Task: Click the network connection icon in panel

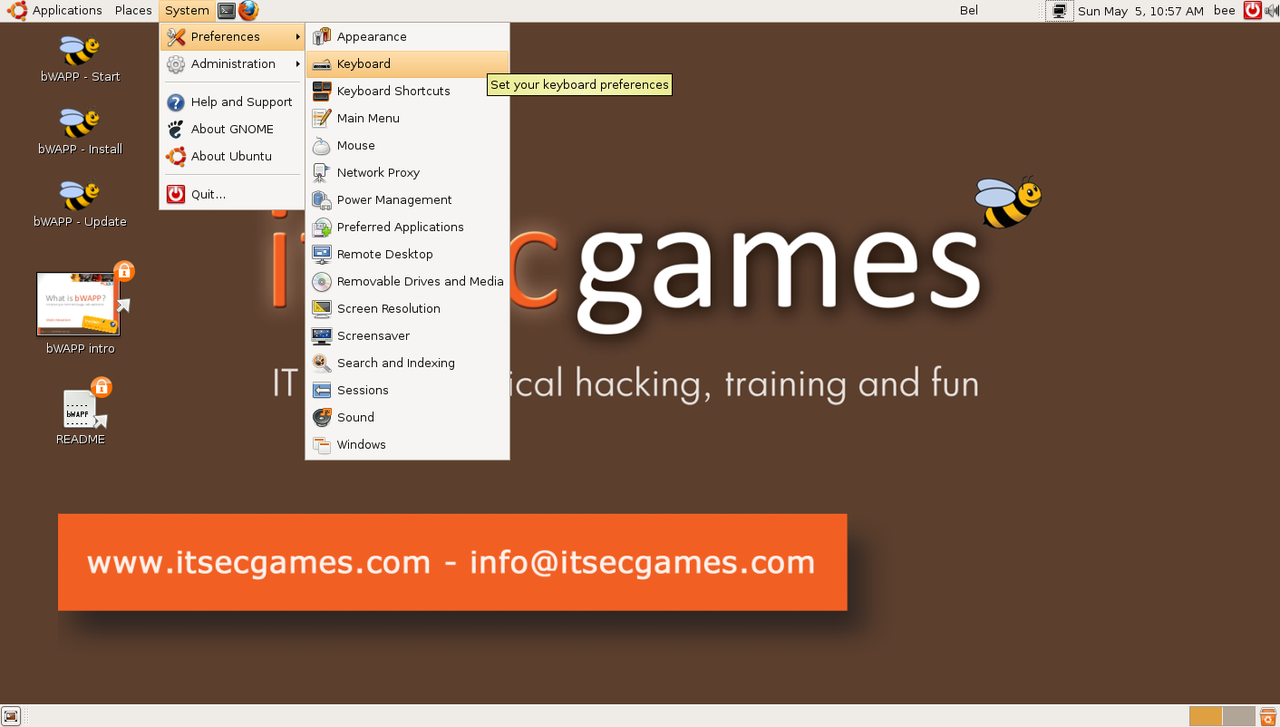Action: (x=1059, y=11)
